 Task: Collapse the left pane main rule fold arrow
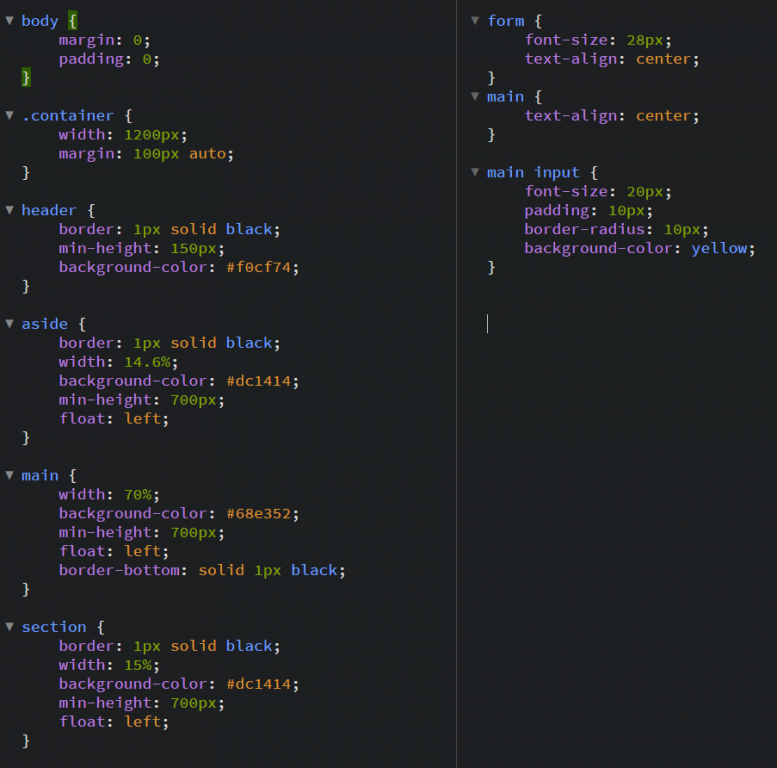[9, 475]
